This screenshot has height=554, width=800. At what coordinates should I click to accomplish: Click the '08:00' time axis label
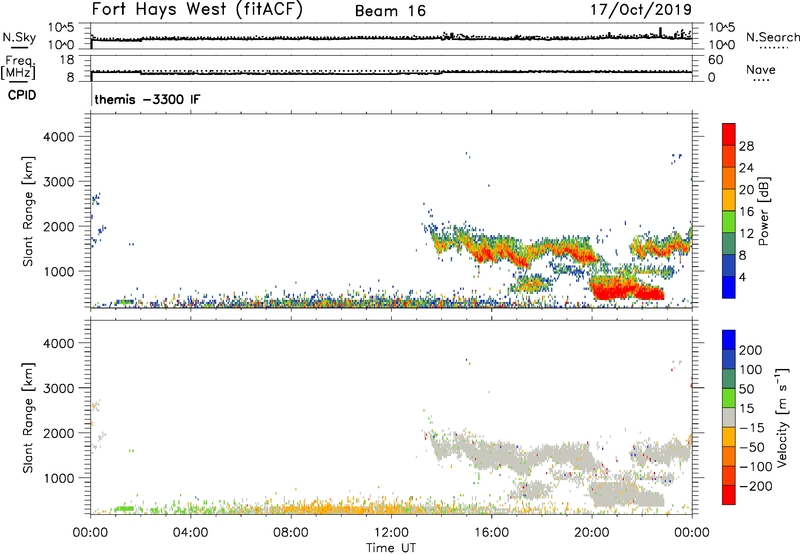point(290,533)
